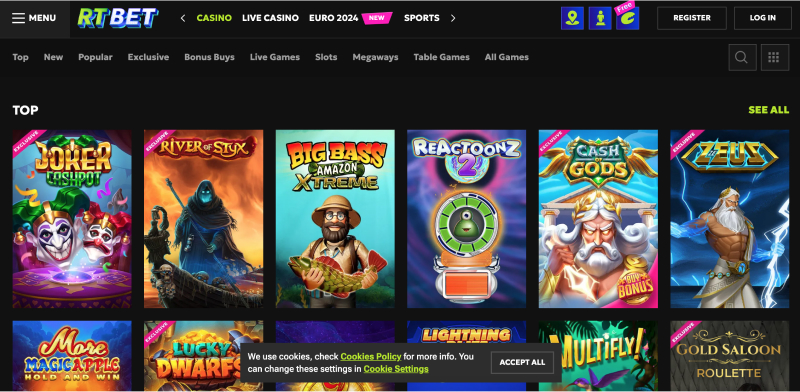Screen dimensions: 800x392
Task: Open the EURO 2024 section
Action: click(334, 18)
